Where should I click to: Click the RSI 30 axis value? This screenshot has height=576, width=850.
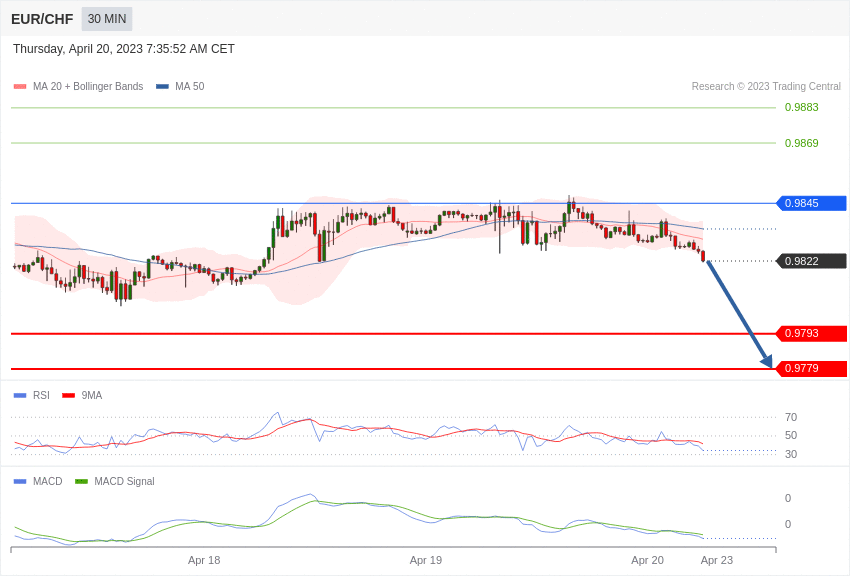coord(791,454)
